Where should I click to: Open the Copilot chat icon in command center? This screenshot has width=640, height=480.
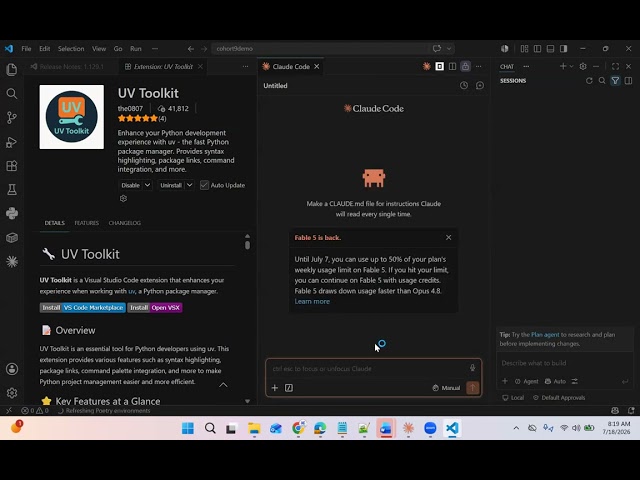[437, 49]
